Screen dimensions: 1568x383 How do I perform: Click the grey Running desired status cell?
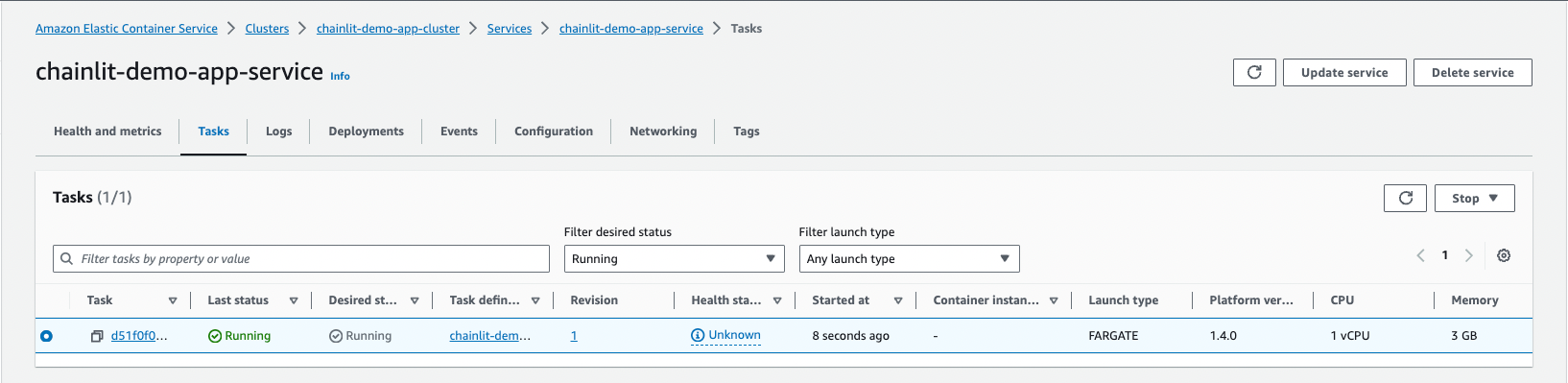coord(360,336)
